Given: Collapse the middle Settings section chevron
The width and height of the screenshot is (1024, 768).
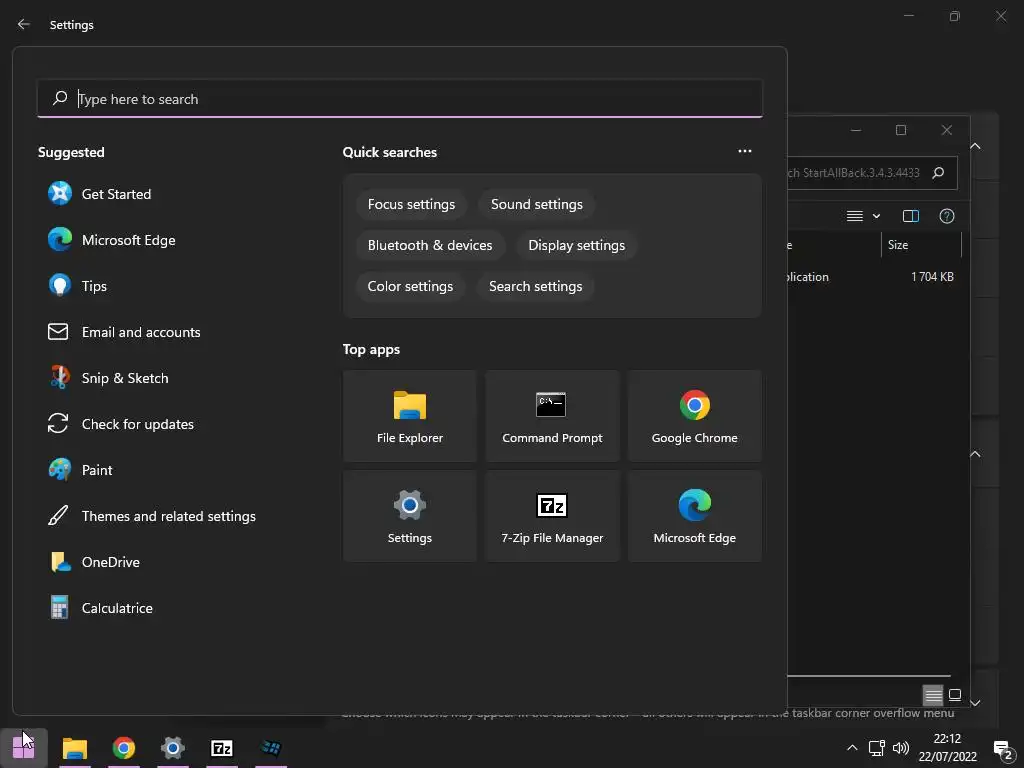Looking at the screenshot, I should pos(975,454).
